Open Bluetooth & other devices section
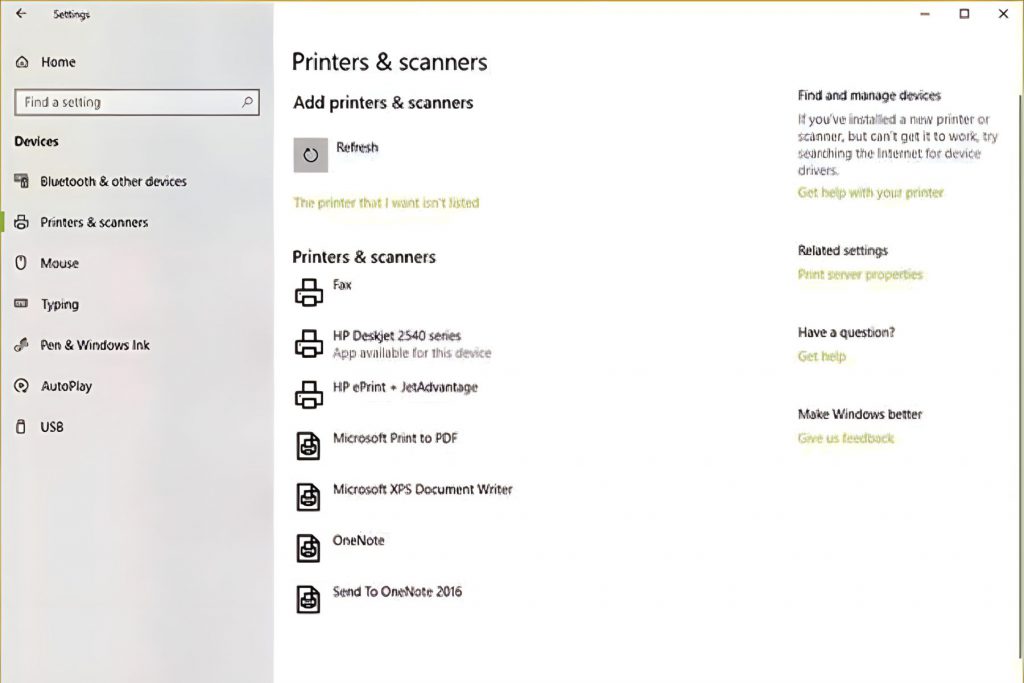 click(113, 182)
